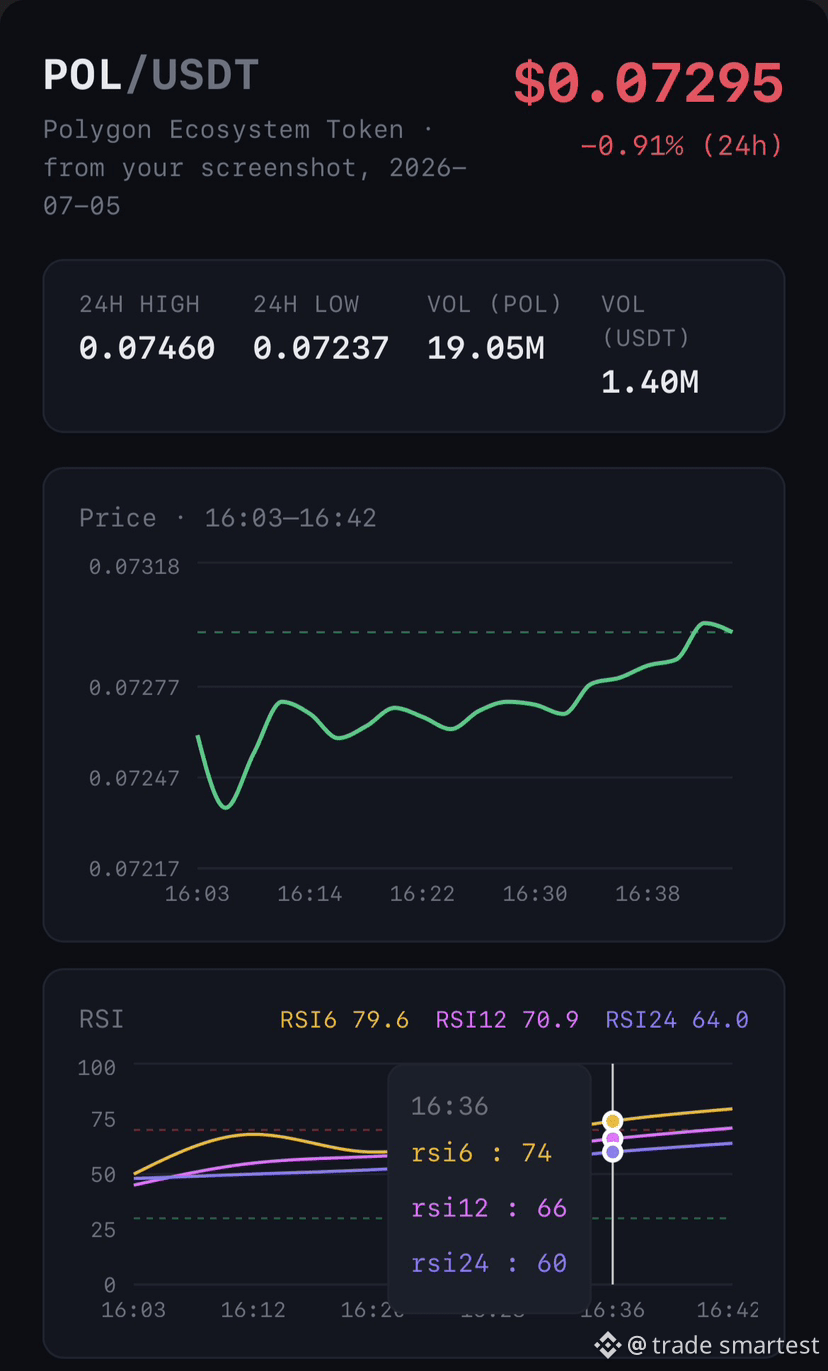Click the 0.07277 price axis label

(135, 688)
